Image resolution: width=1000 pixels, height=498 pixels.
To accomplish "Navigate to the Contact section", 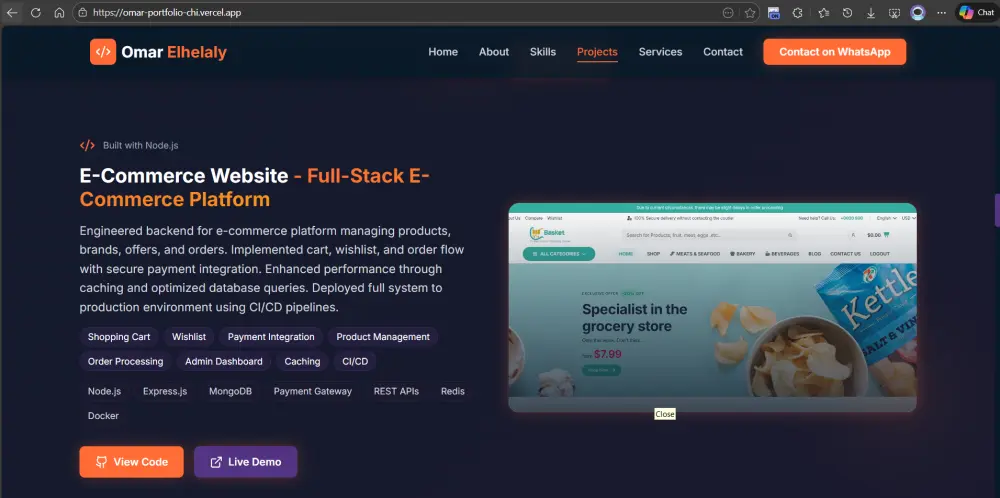I will click(x=723, y=52).
